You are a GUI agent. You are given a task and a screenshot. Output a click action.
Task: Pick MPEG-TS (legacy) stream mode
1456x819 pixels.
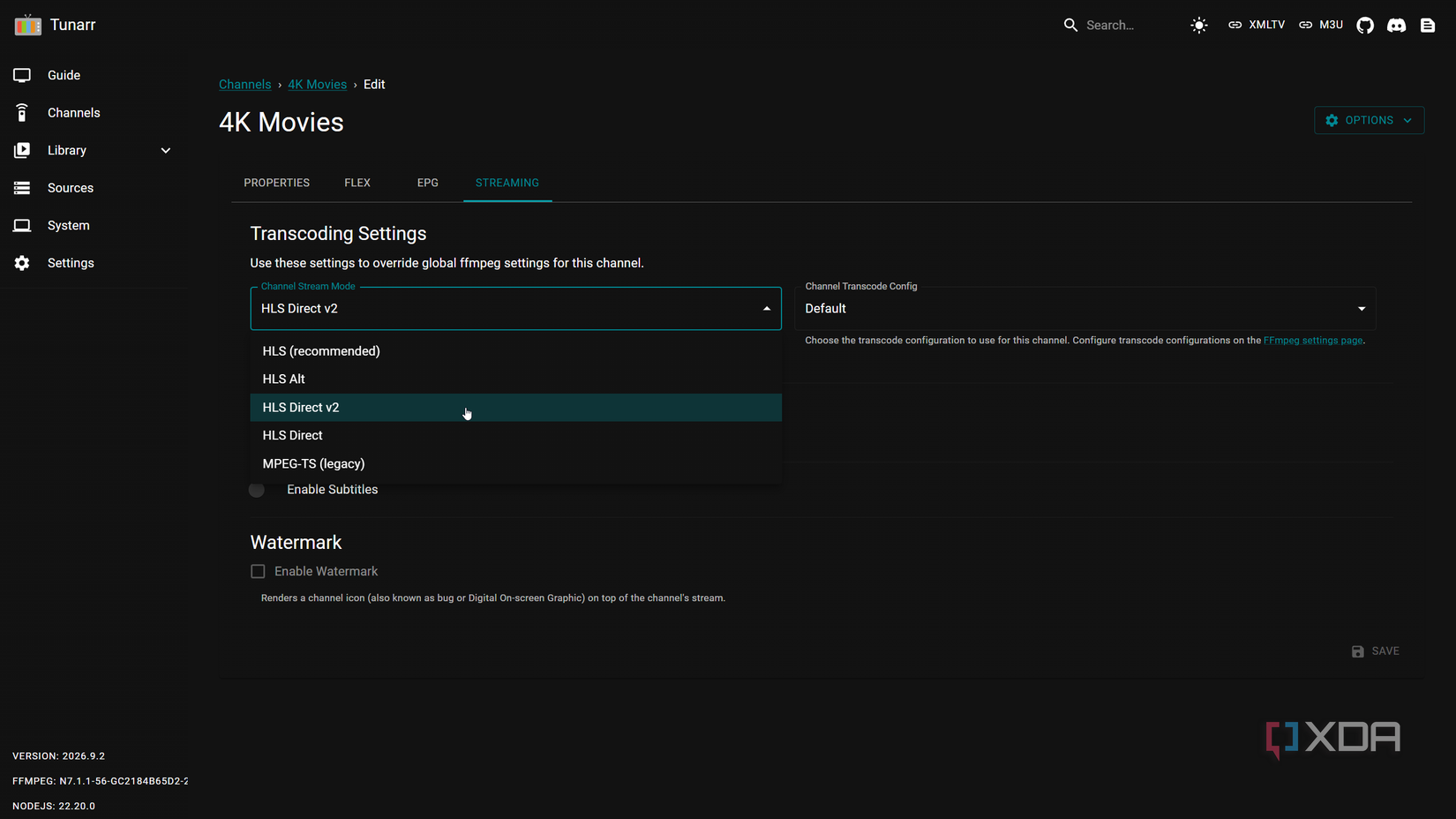pos(515,463)
